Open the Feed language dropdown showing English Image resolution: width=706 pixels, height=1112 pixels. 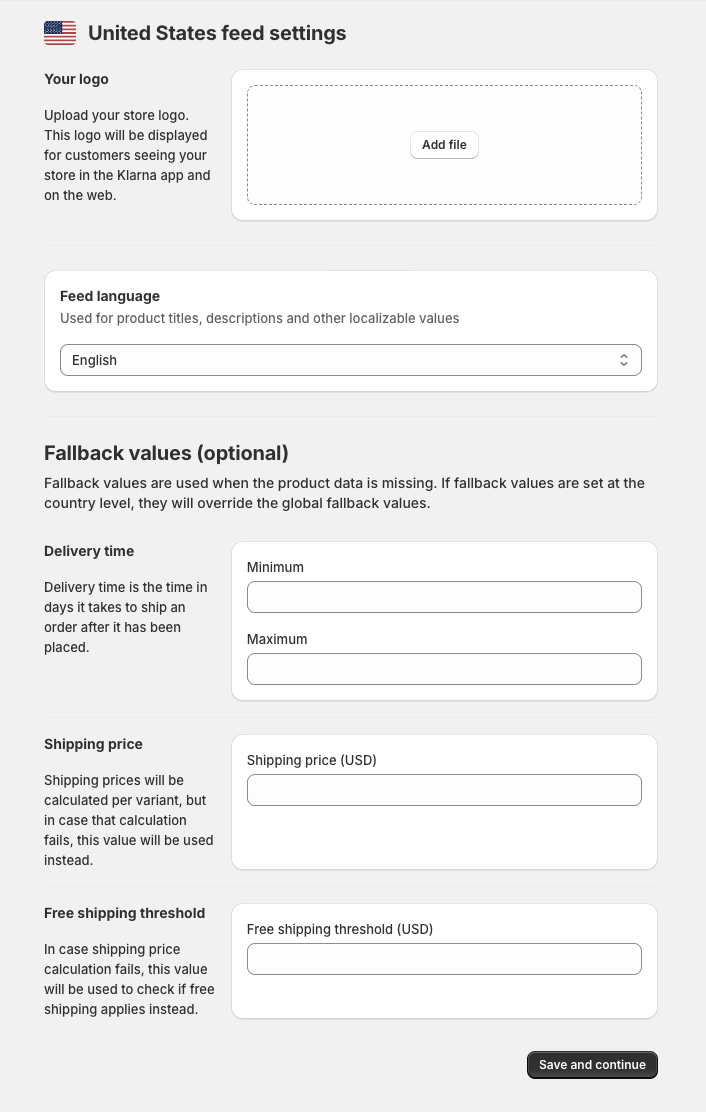[350, 360]
